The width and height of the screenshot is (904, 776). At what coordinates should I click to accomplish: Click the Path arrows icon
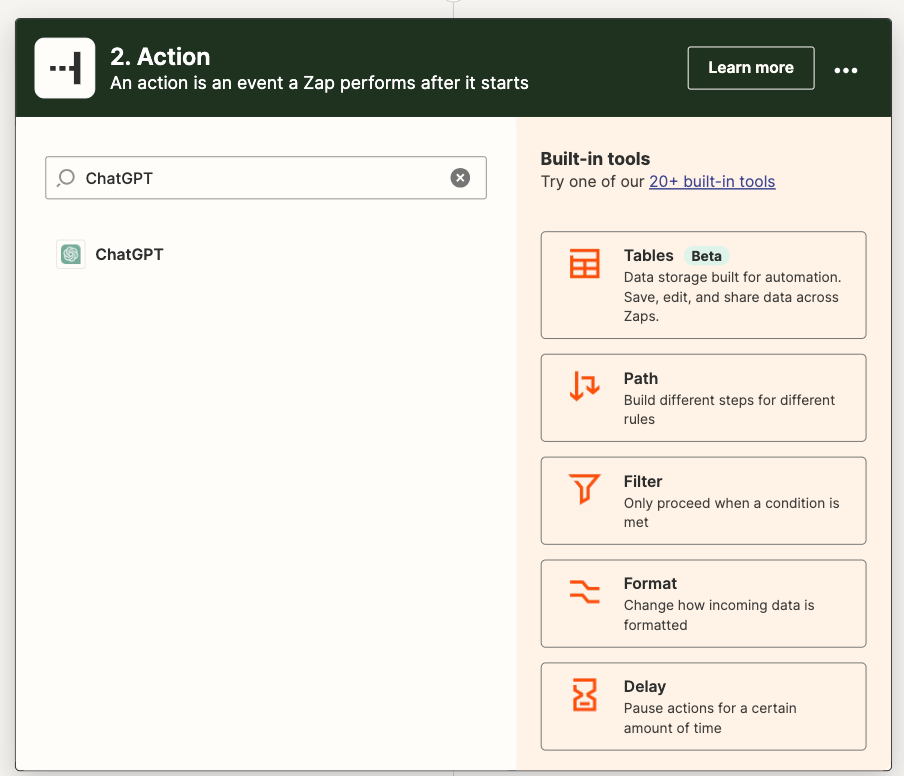(x=584, y=386)
